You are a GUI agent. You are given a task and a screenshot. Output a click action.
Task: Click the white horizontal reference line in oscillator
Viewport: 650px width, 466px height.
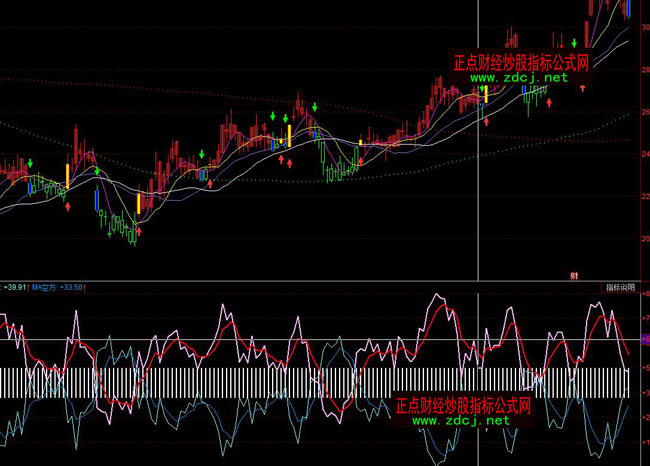[300, 340]
